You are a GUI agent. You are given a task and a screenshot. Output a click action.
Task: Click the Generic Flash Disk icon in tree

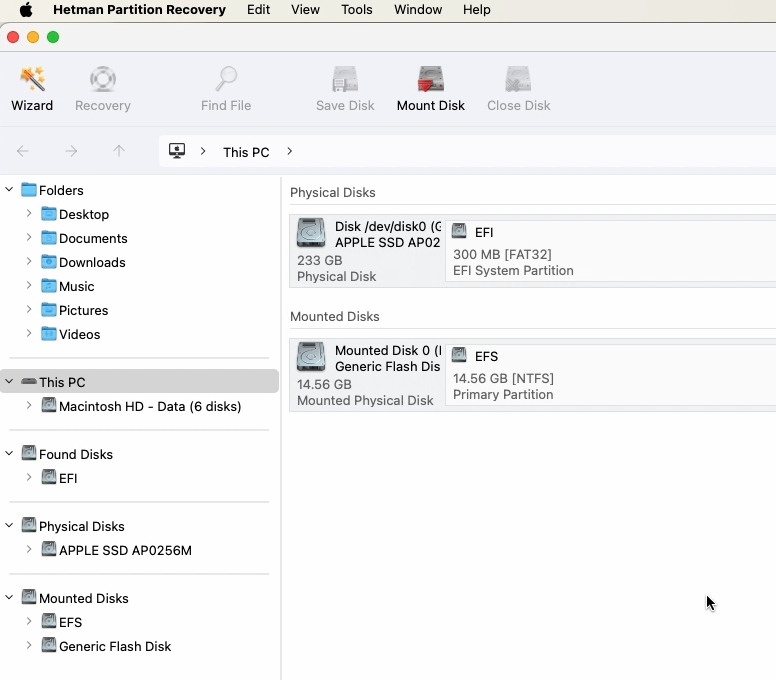[x=48, y=646]
